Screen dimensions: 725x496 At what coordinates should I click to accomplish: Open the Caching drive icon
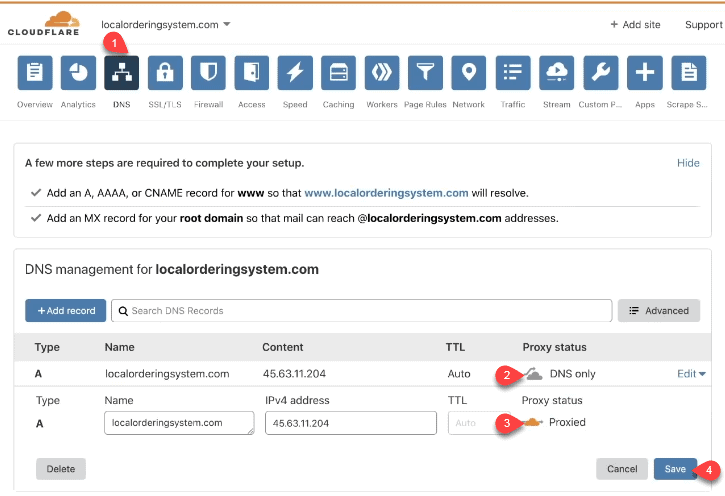[338, 73]
